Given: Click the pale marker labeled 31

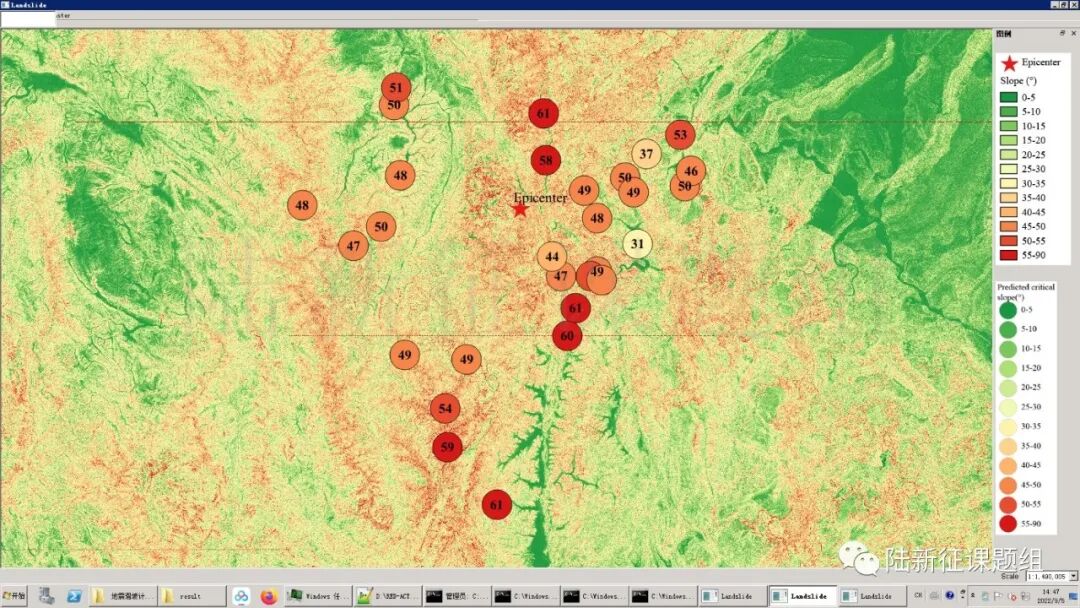Looking at the screenshot, I should 637,244.
